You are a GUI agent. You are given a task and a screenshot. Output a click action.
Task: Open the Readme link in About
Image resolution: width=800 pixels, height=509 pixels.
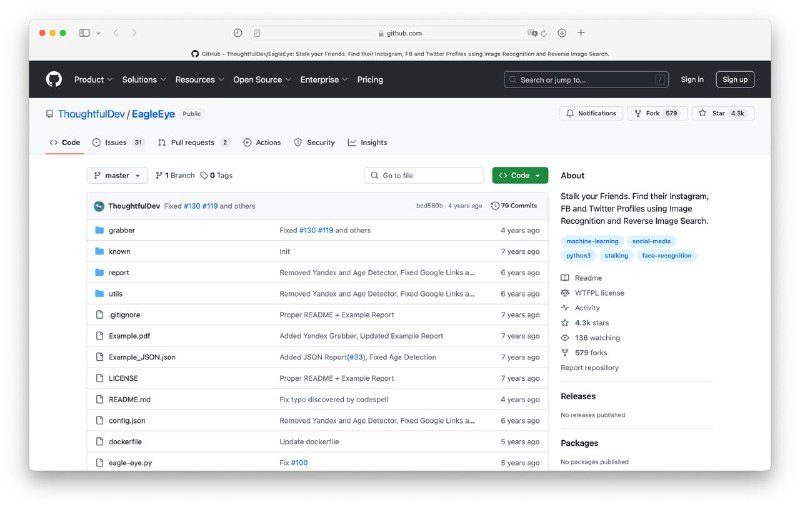click(582, 278)
